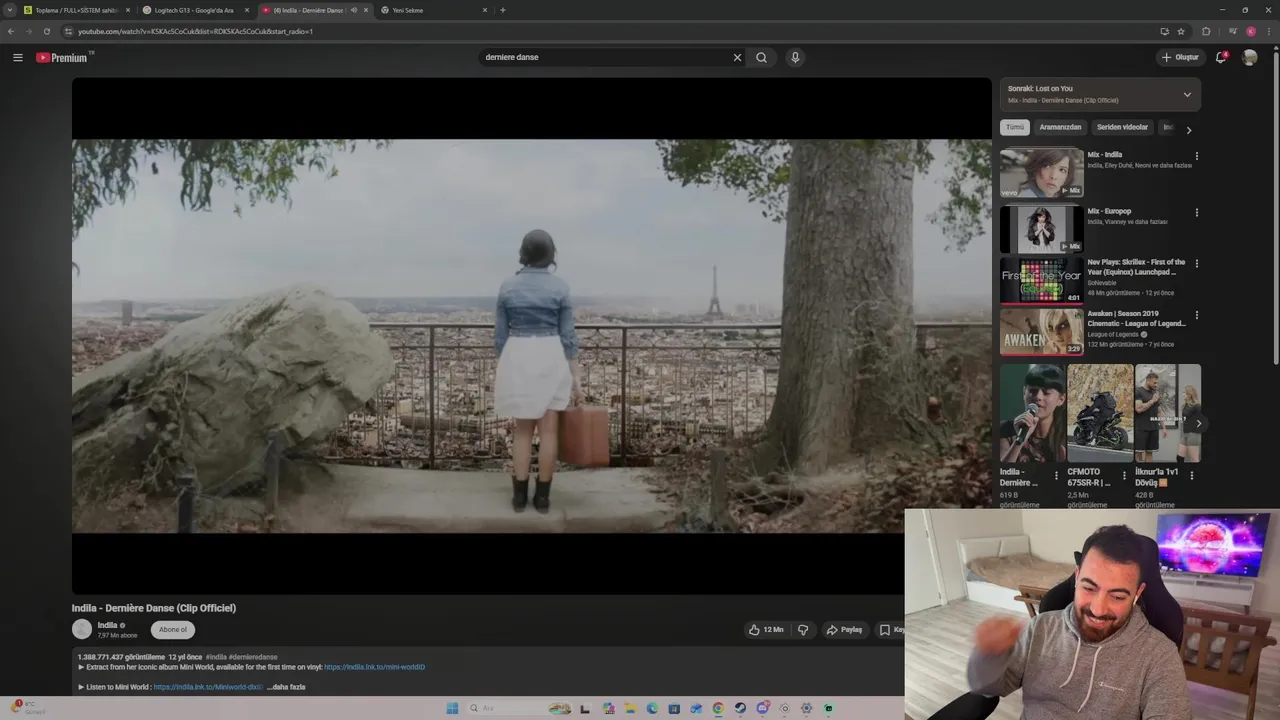Open the Indila channel name link
1280x720 pixels.
[107, 625]
